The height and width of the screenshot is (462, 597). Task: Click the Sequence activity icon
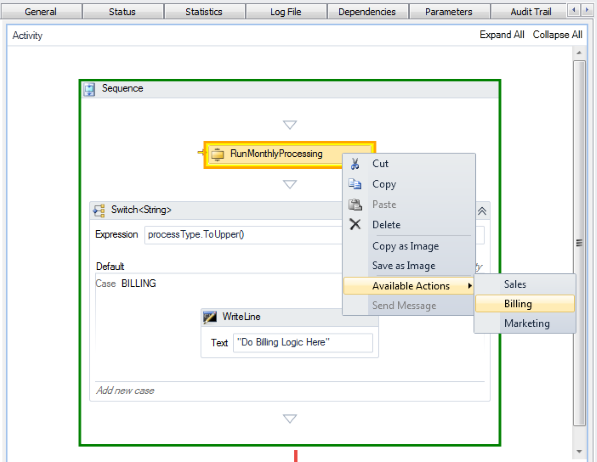point(89,89)
